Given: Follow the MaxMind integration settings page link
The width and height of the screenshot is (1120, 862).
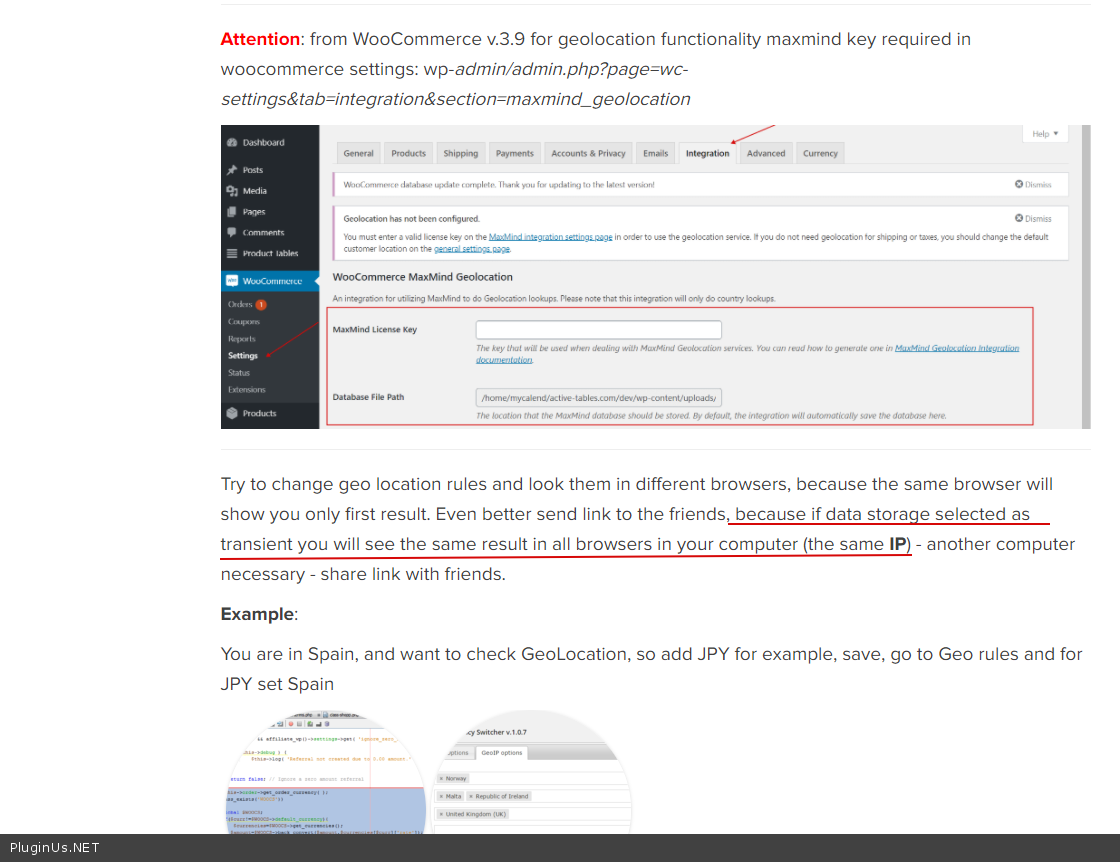Looking at the screenshot, I should click(x=550, y=236).
